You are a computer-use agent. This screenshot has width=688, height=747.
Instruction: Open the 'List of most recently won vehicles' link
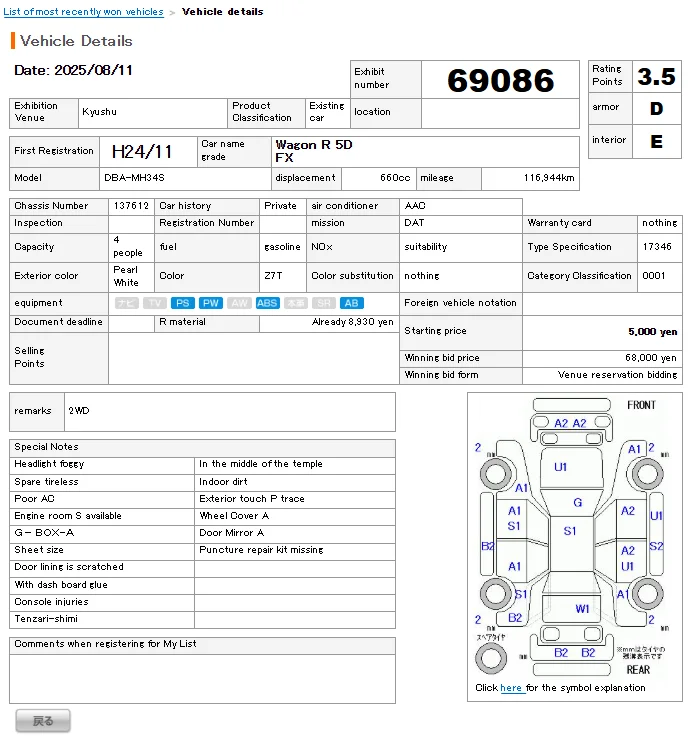(x=84, y=12)
